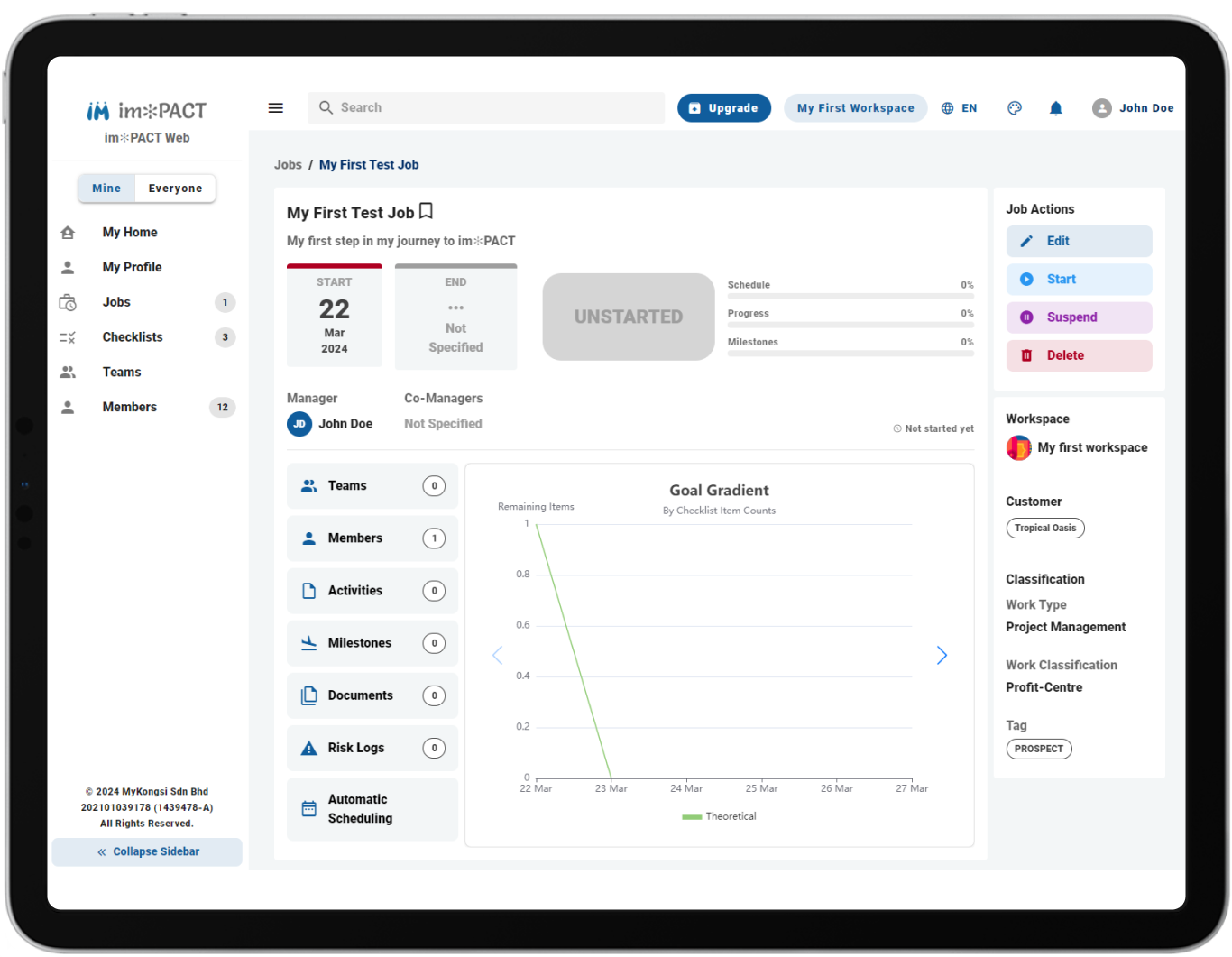The height and width of the screenshot is (957, 1232).
Task: Click the Progress bar
Action: tap(850, 325)
